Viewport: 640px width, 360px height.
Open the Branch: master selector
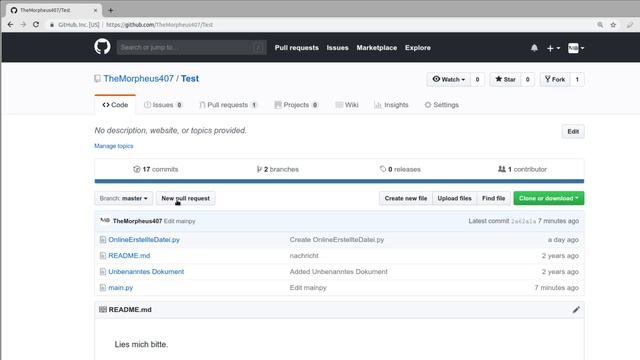[123, 198]
